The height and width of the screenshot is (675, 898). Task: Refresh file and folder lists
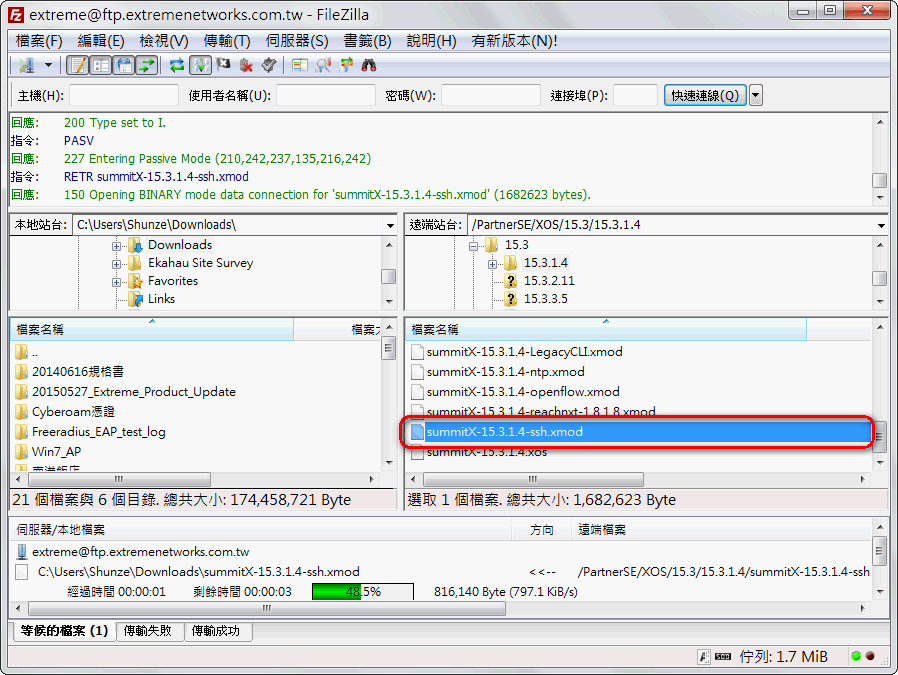(x=177, y=65)
